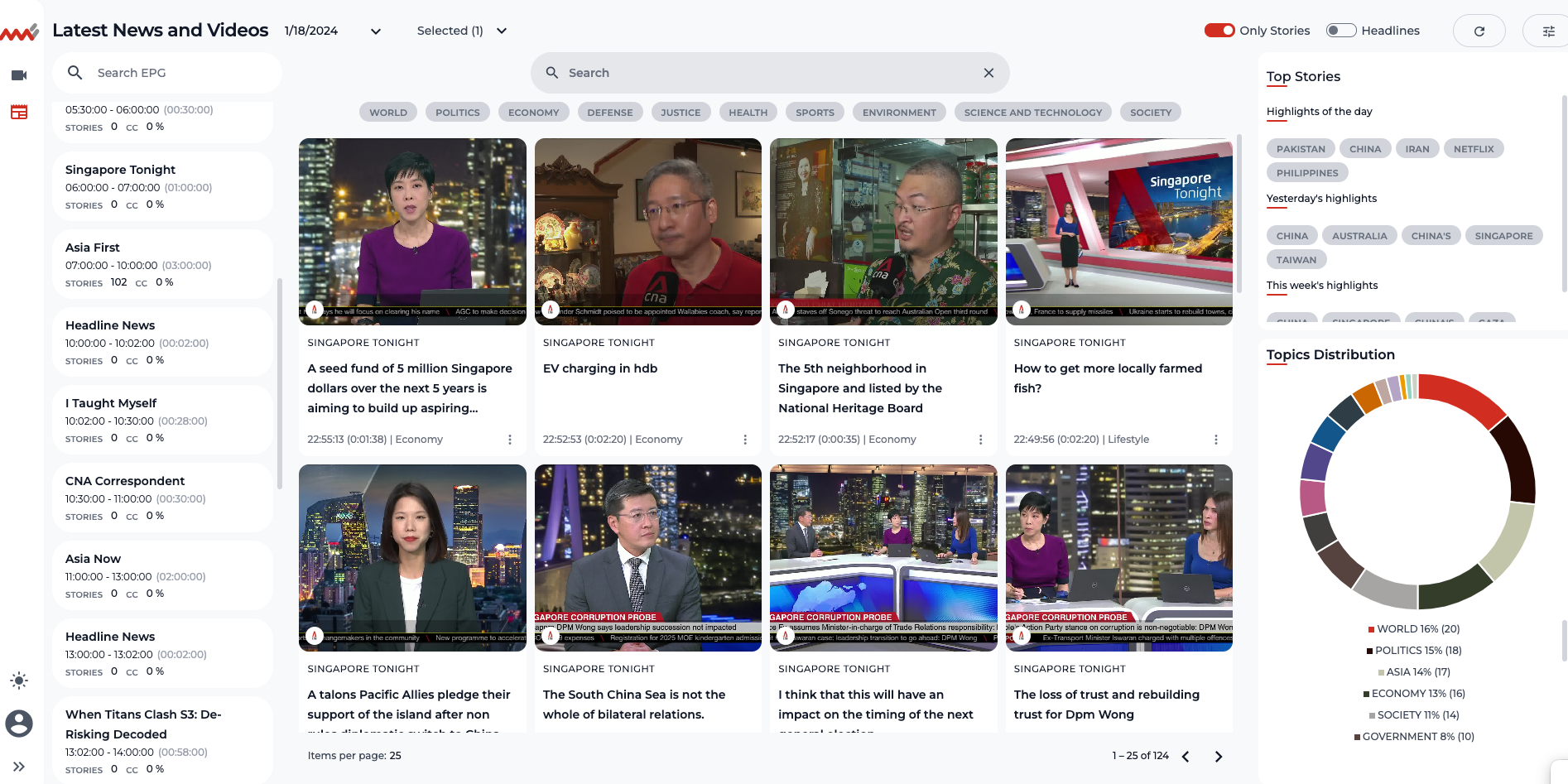
Task: Open more options for EV charging story
Action: tap(745, 440)
